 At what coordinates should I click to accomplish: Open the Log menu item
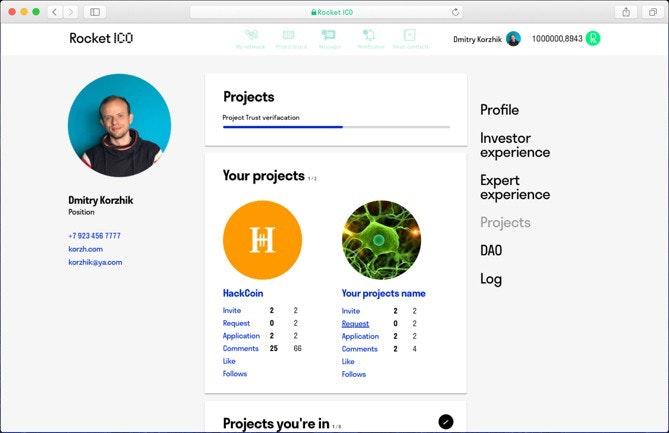490,279
